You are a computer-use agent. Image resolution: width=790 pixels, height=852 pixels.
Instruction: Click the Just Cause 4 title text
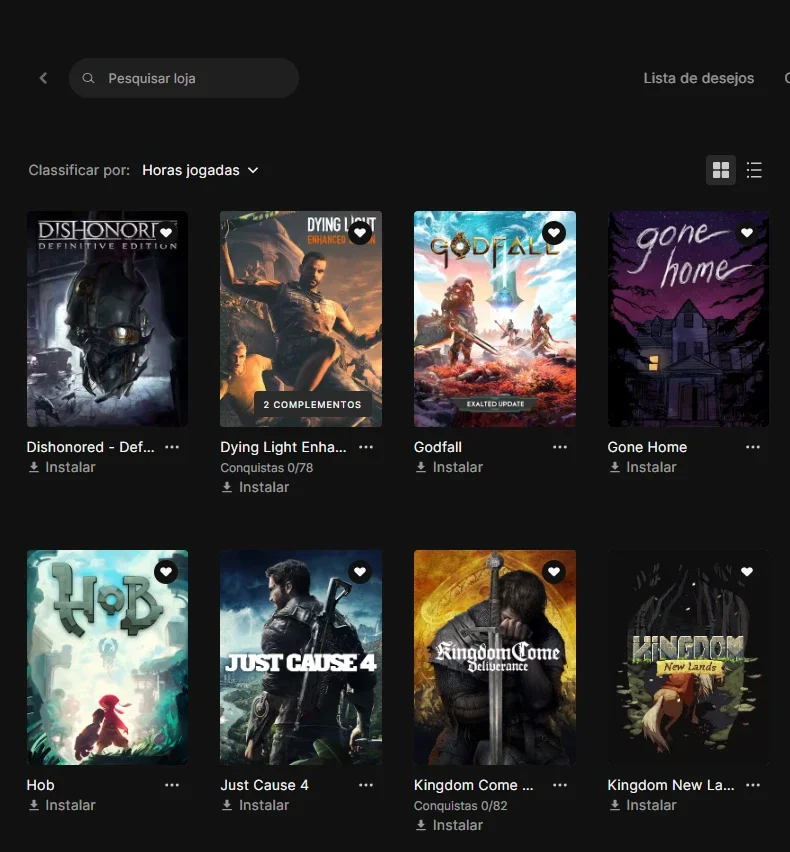265,785
